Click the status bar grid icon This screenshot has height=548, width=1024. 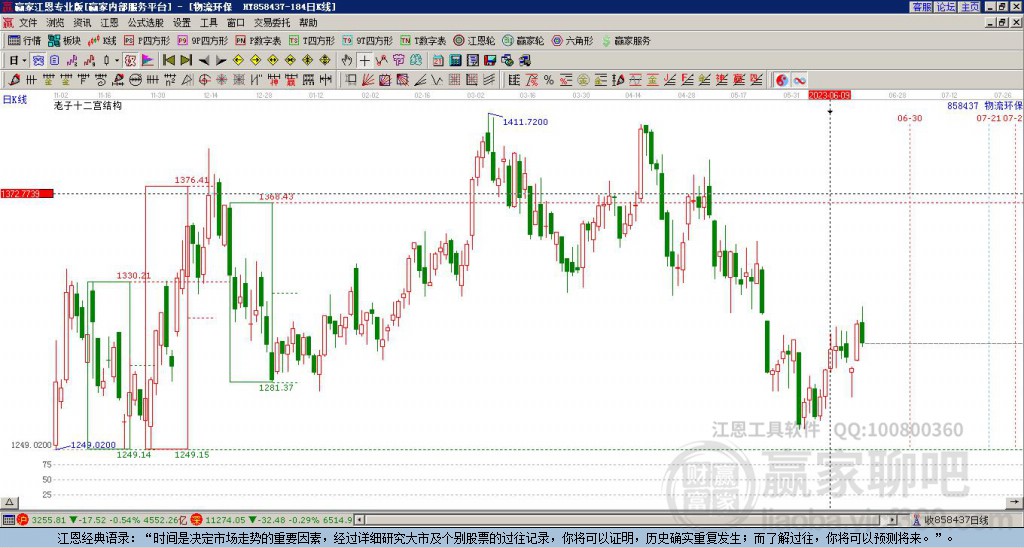pos(8,520)
